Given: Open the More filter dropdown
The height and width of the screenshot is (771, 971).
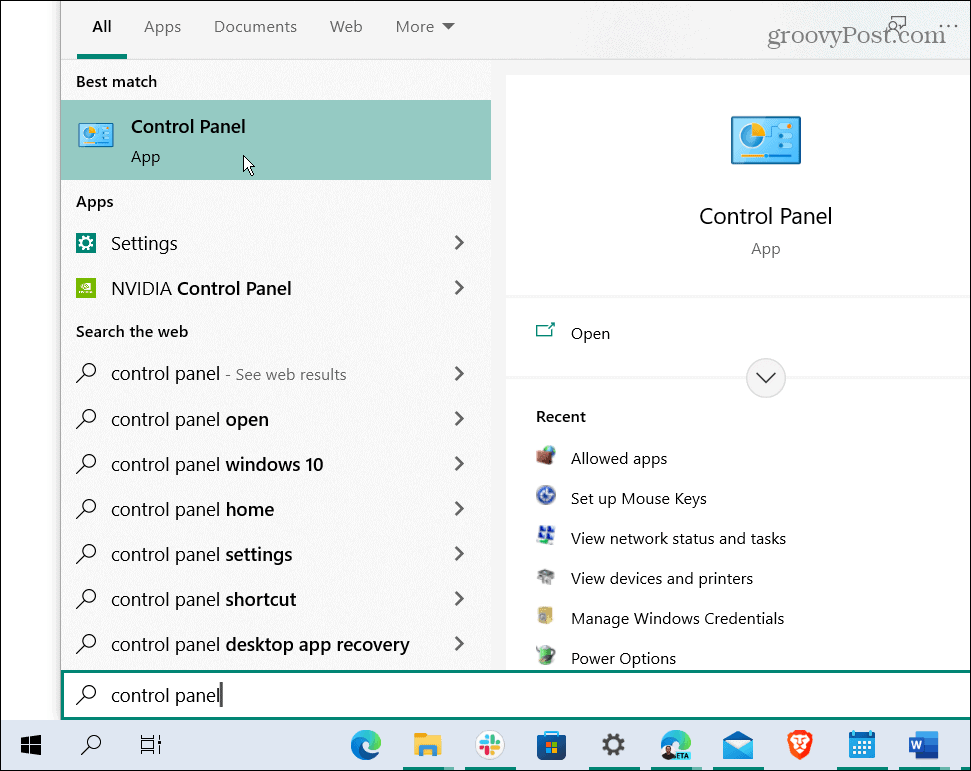Looking at the screenshot, I should pos(424,26).
